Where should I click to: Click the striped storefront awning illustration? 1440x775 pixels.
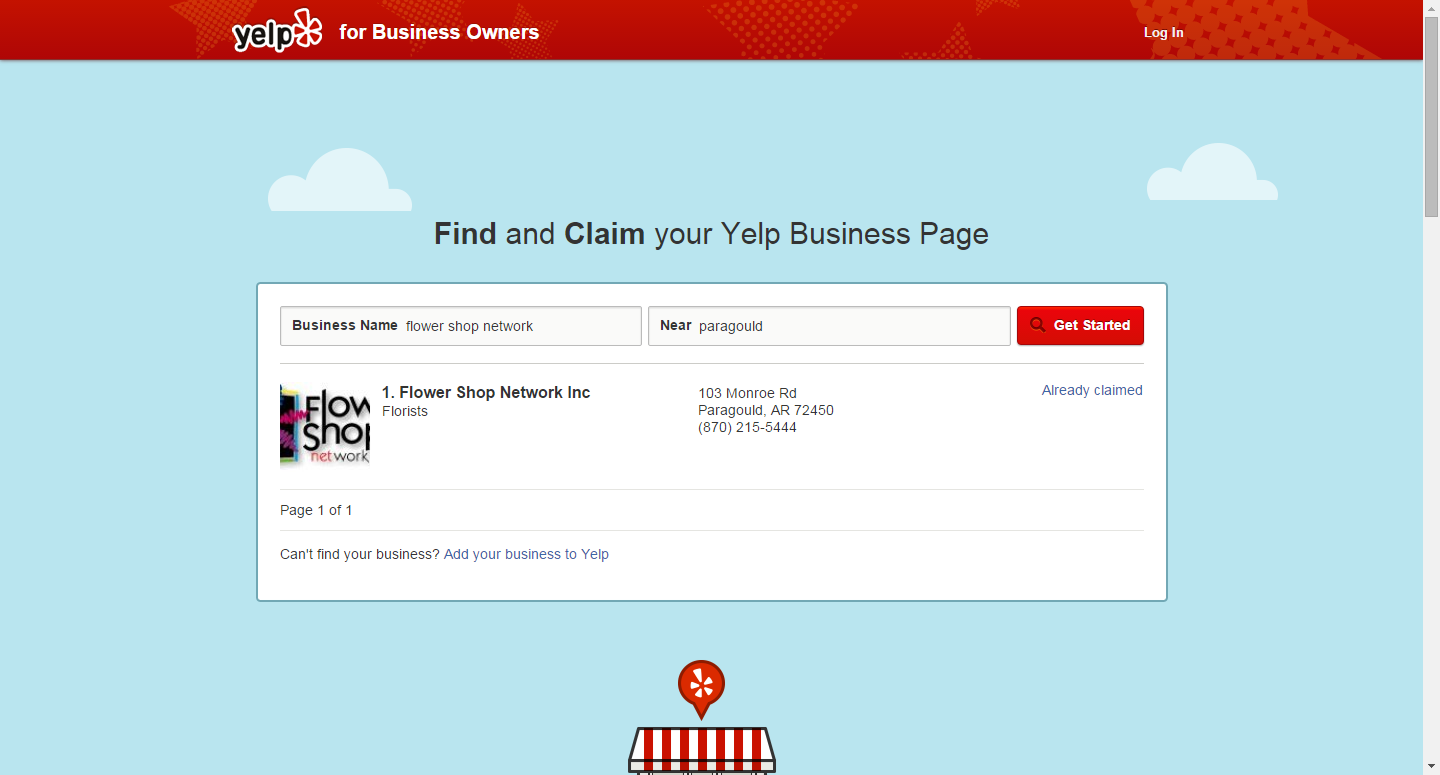(701, 749)
